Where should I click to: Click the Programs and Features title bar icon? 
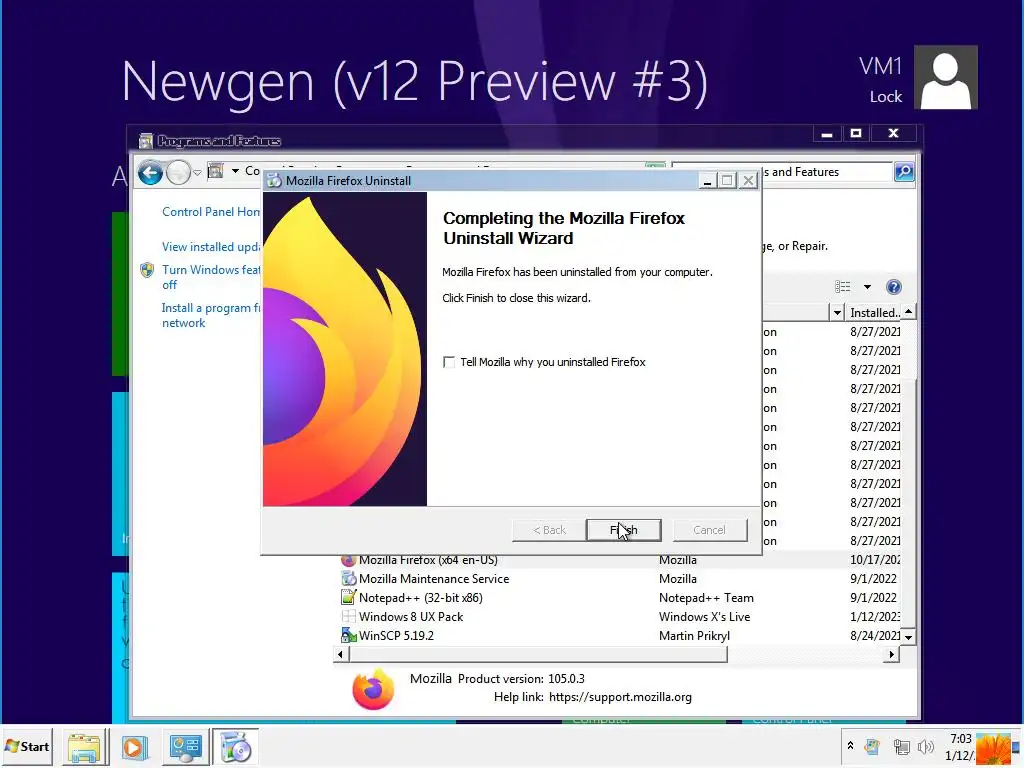pos(146,140)
